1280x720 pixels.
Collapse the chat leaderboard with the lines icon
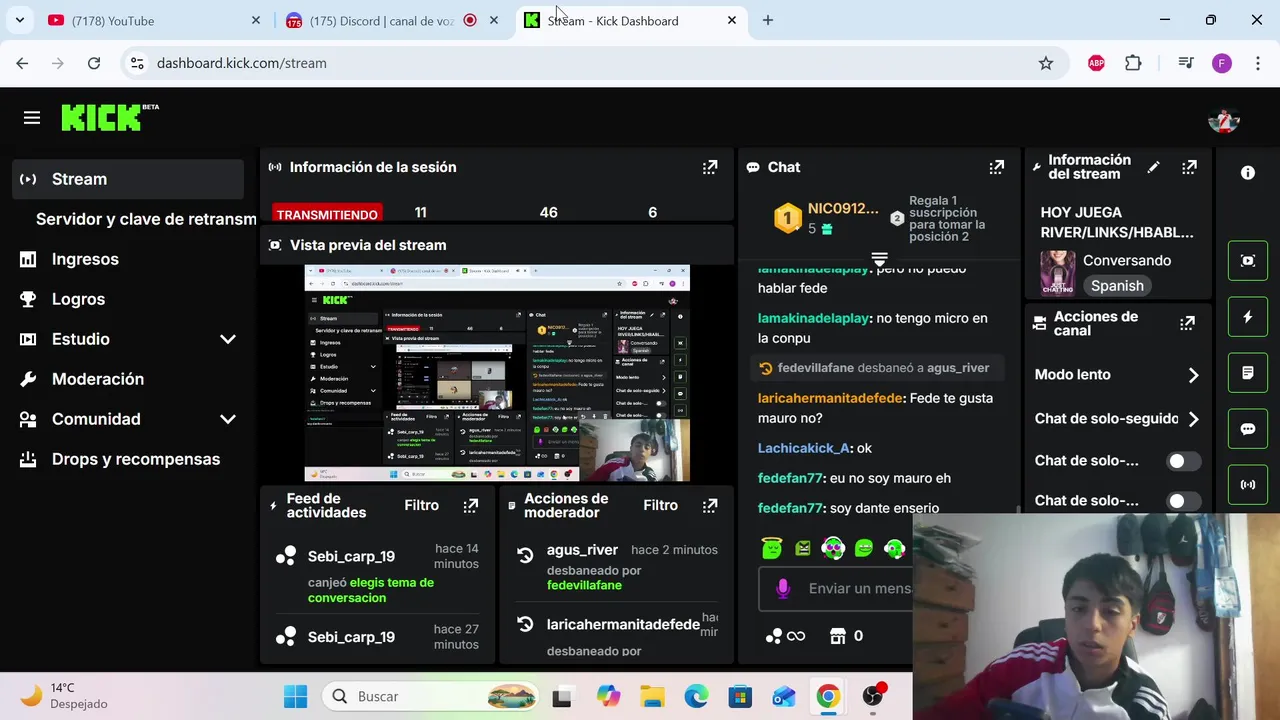pos(880,259)
